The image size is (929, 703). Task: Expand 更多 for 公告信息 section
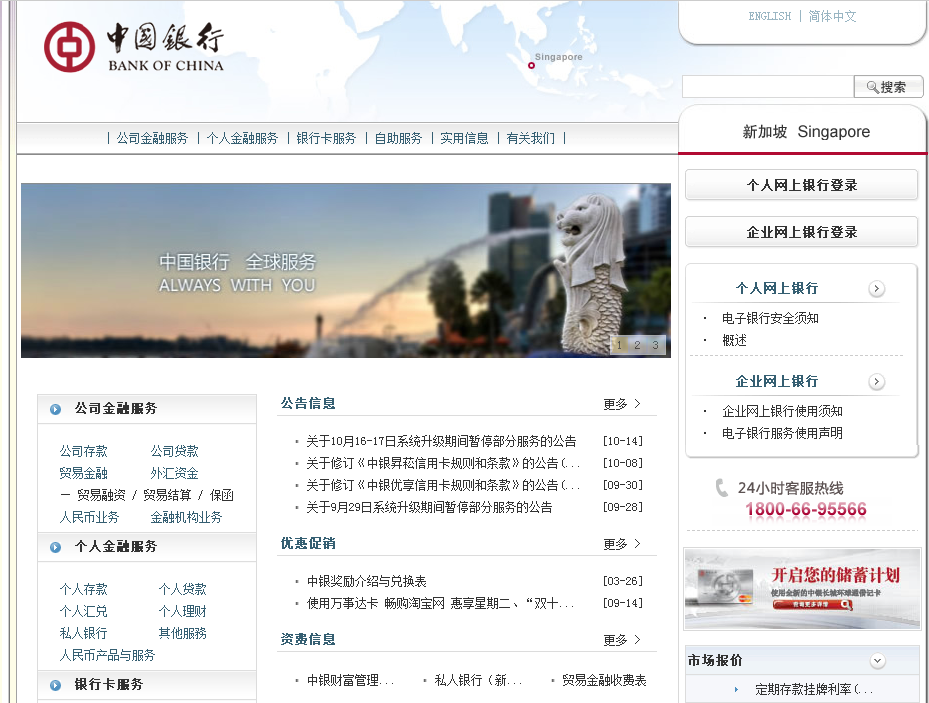click(x=622, y=404)
